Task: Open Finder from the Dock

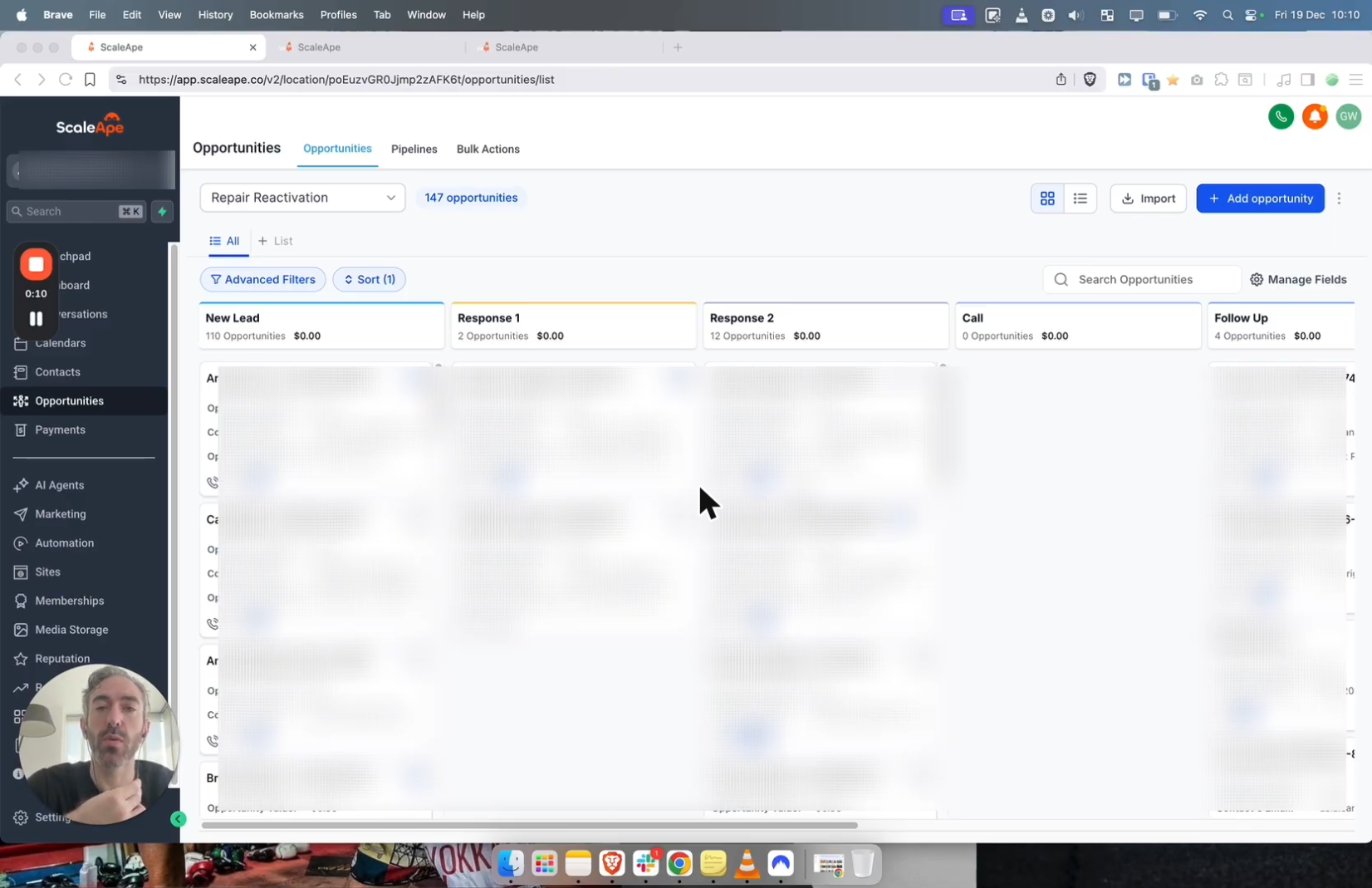Action: 510,862
